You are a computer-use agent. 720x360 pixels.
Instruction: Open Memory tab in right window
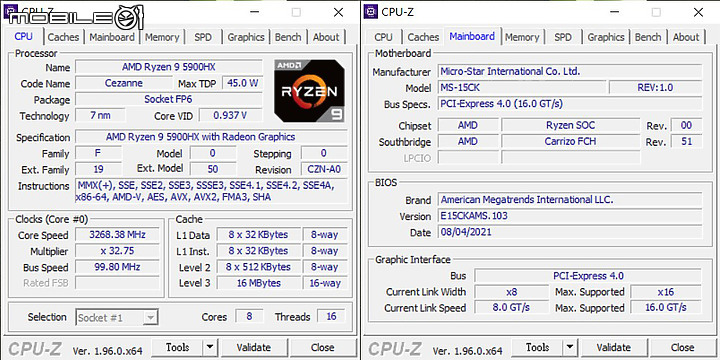[522, 37]
